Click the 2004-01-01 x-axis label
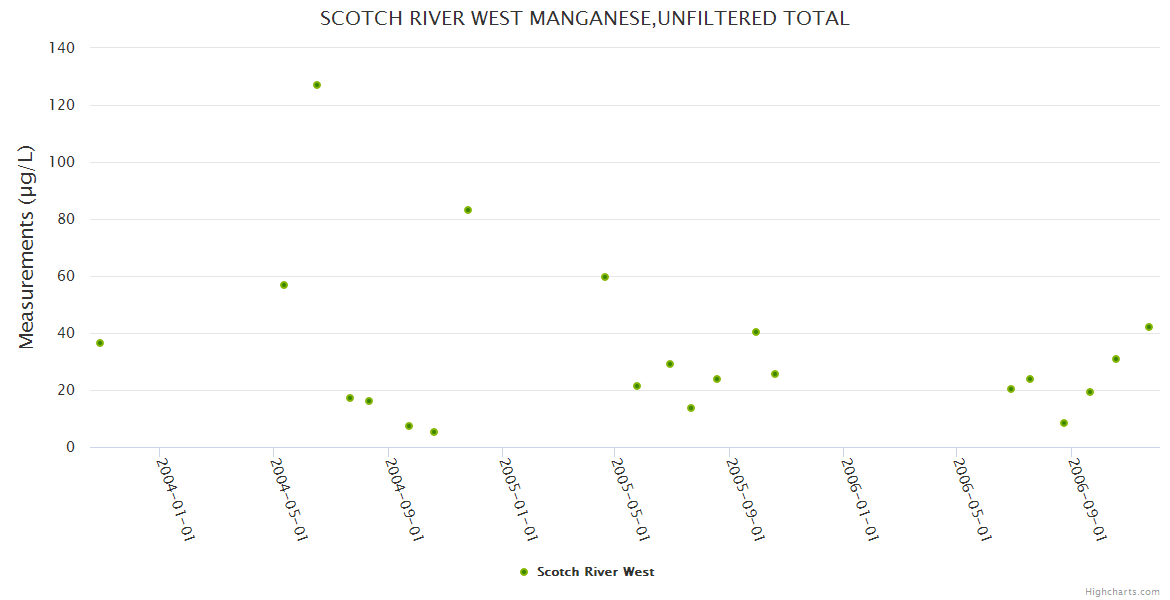Viewport: 1170px width, 600px height. point(175,499)
